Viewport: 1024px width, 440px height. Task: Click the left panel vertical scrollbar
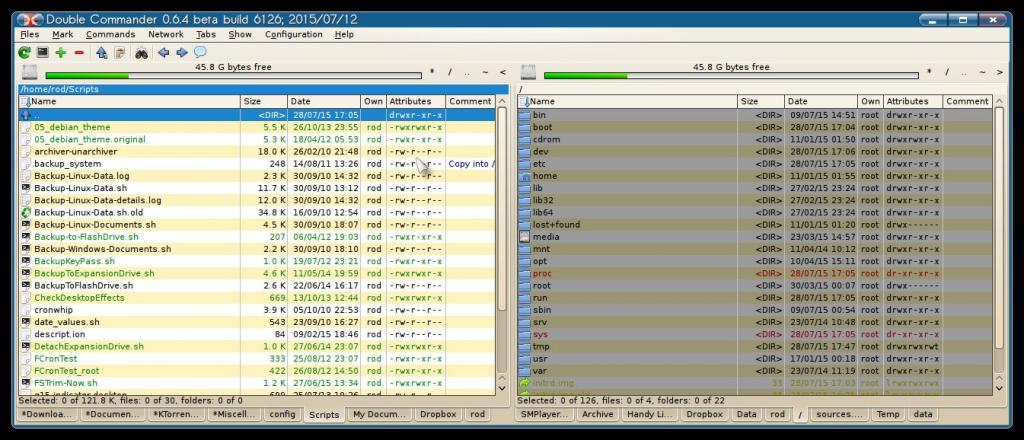pyautogui.click(x=501, y=250)
